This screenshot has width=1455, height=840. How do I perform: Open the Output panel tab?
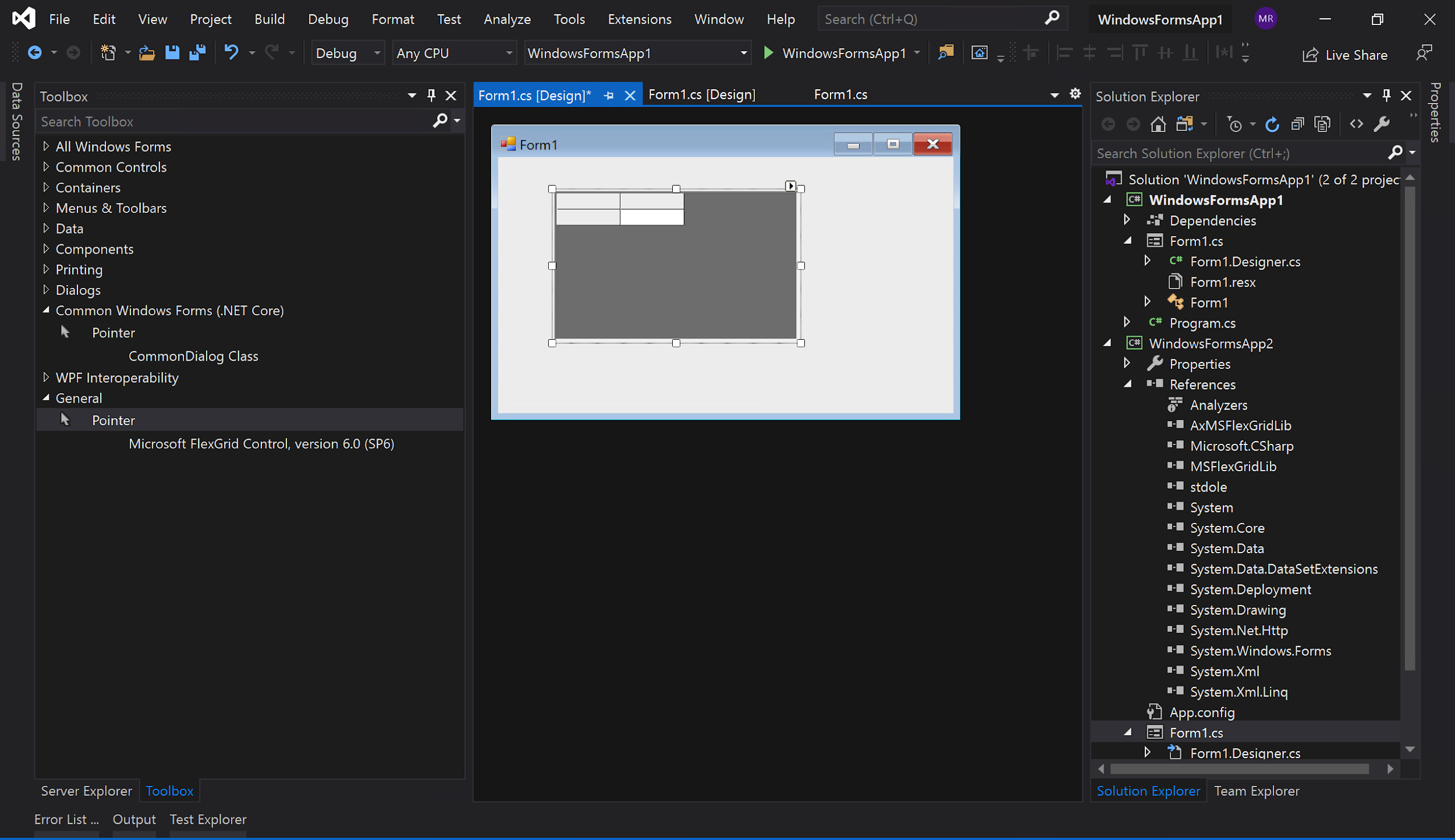point(134,820)
